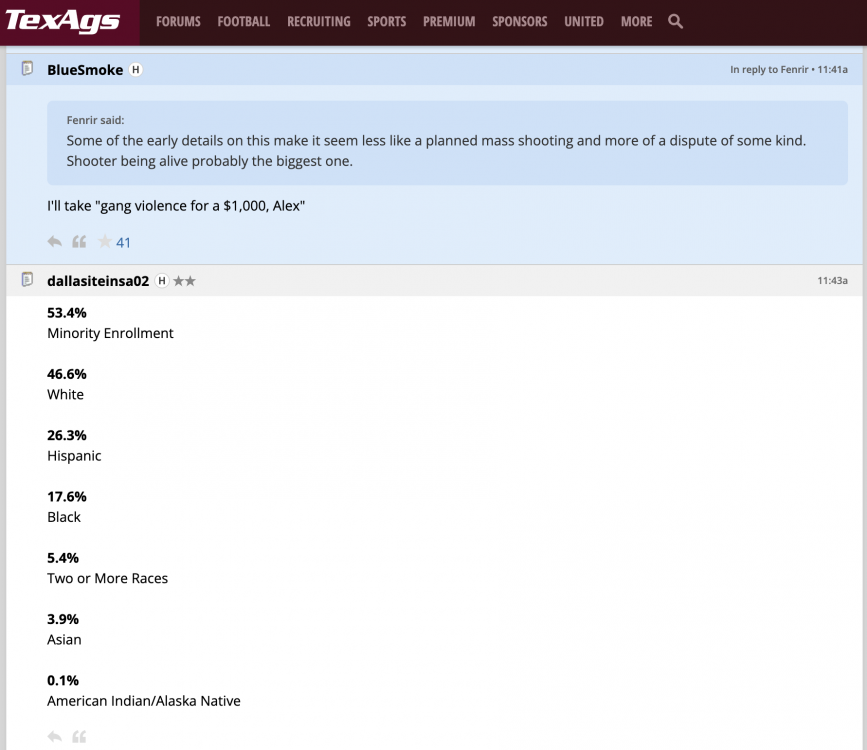The height and width of the screenshot is (750, 867).
Task: Expand the MORE navigation dropdown
Action: click(x=636, y=21)
